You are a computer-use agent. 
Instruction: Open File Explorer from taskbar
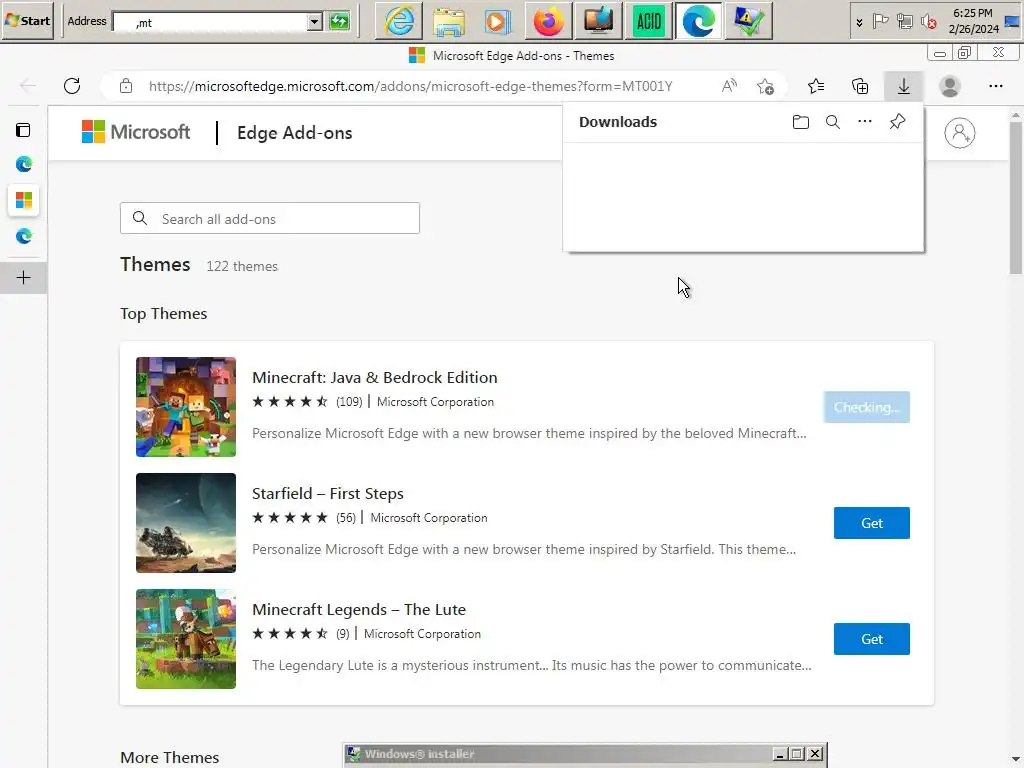[449, 21]
